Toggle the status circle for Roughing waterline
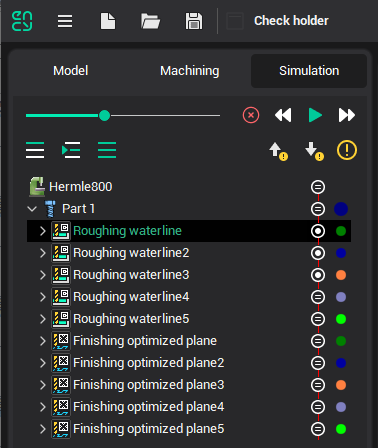The image size is (378, 448). pyautogui.click(x=318, y=231)
